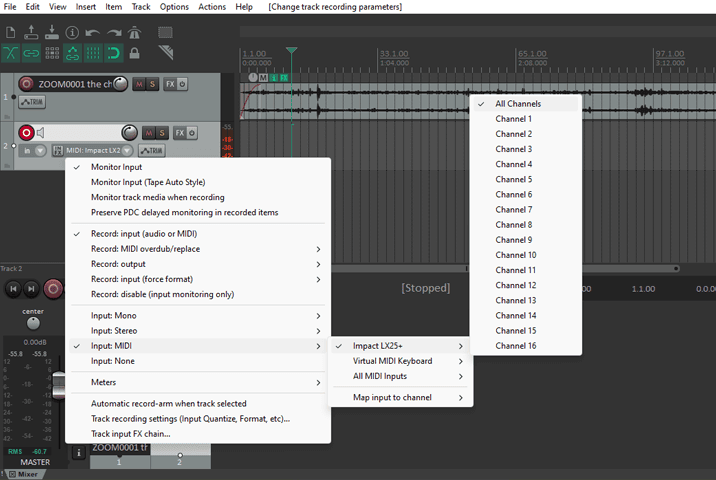Toggle snap toolbar icon
The height and width of the screenshot is (480, 716).
coord(114,53)
